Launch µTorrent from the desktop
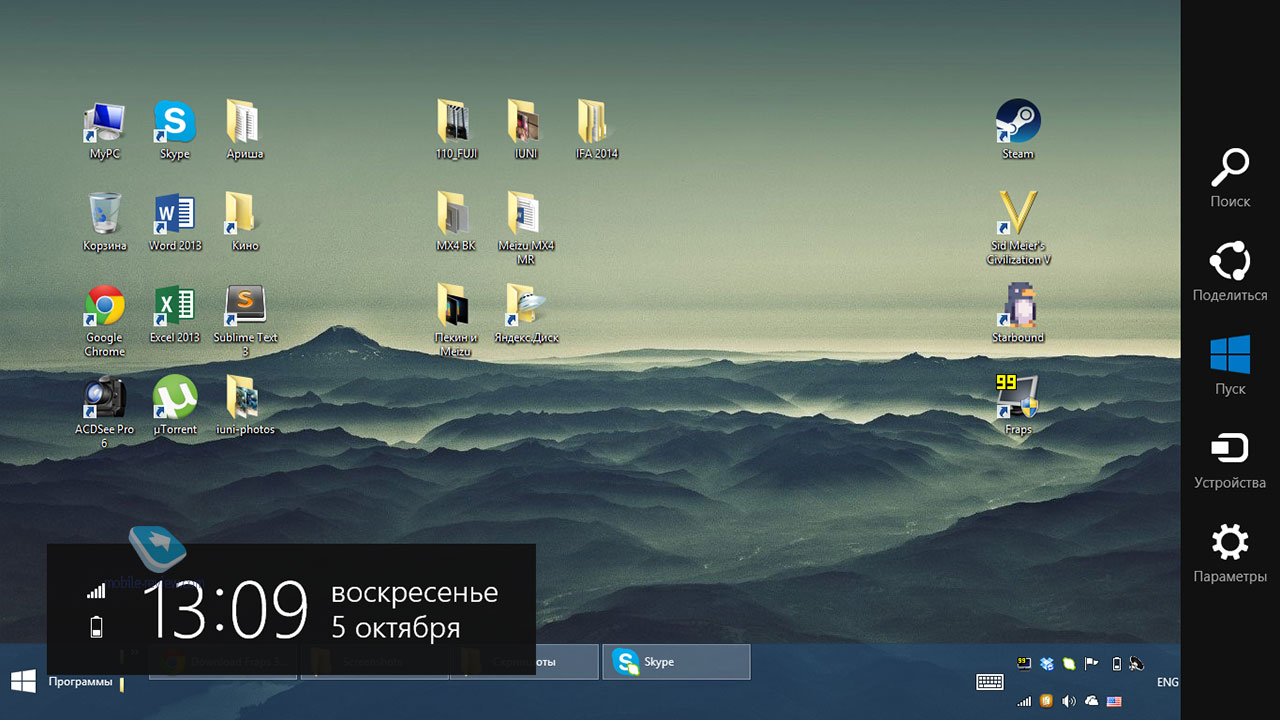The width and height of the screenshot is (1280, 720). [175, 406]
